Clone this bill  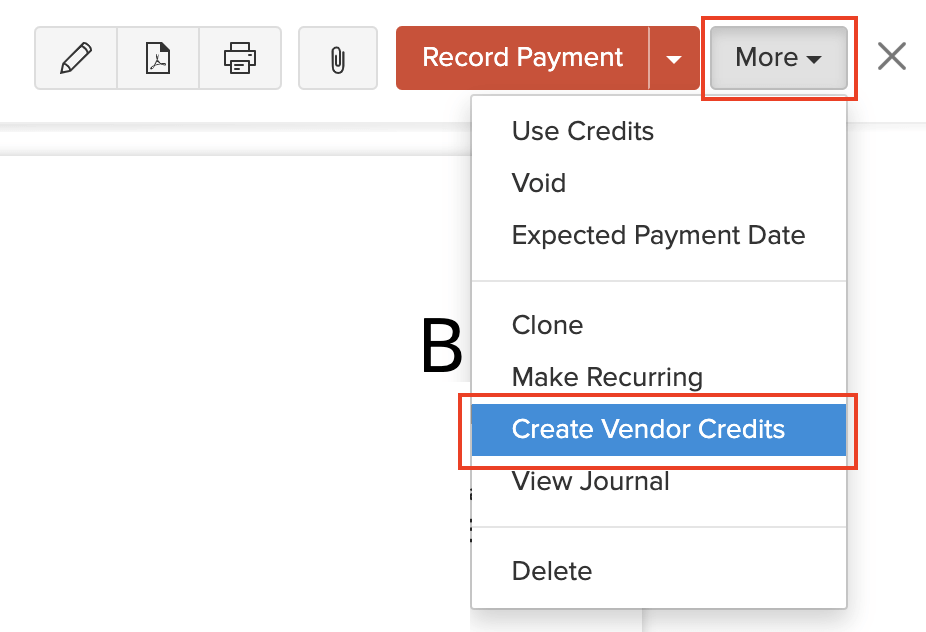[547, 325]
